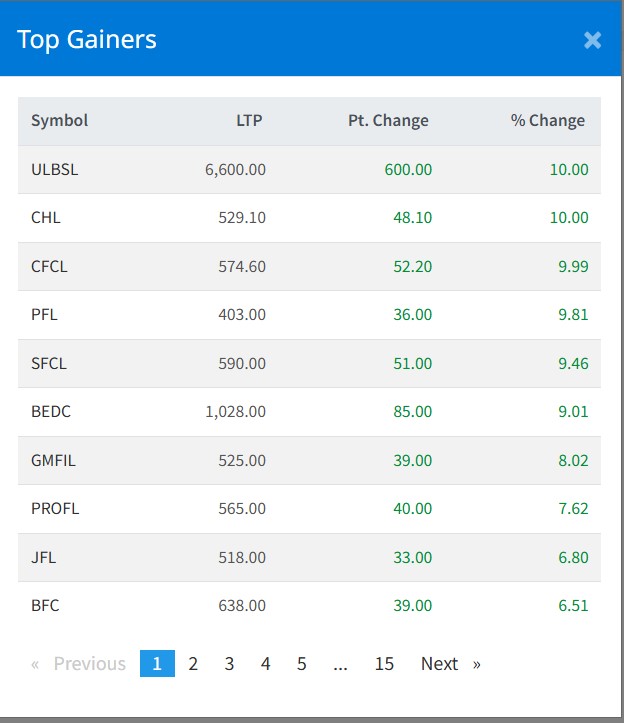Open the CFCL symbol entry
This screenshot has height=723, width=624.
point(49,267)
